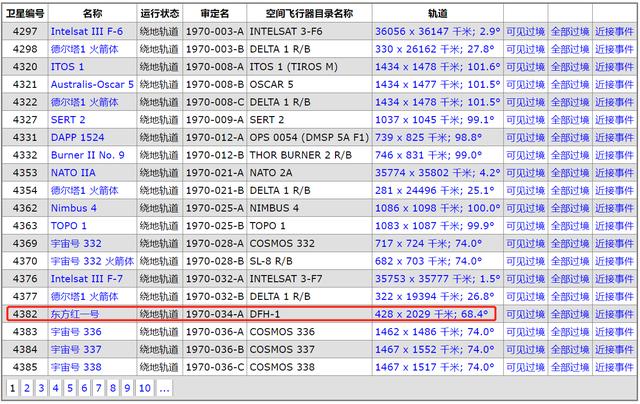Click 可见过境 in the 东方红一号 row
640x404 pixels.
coord(524,314)
